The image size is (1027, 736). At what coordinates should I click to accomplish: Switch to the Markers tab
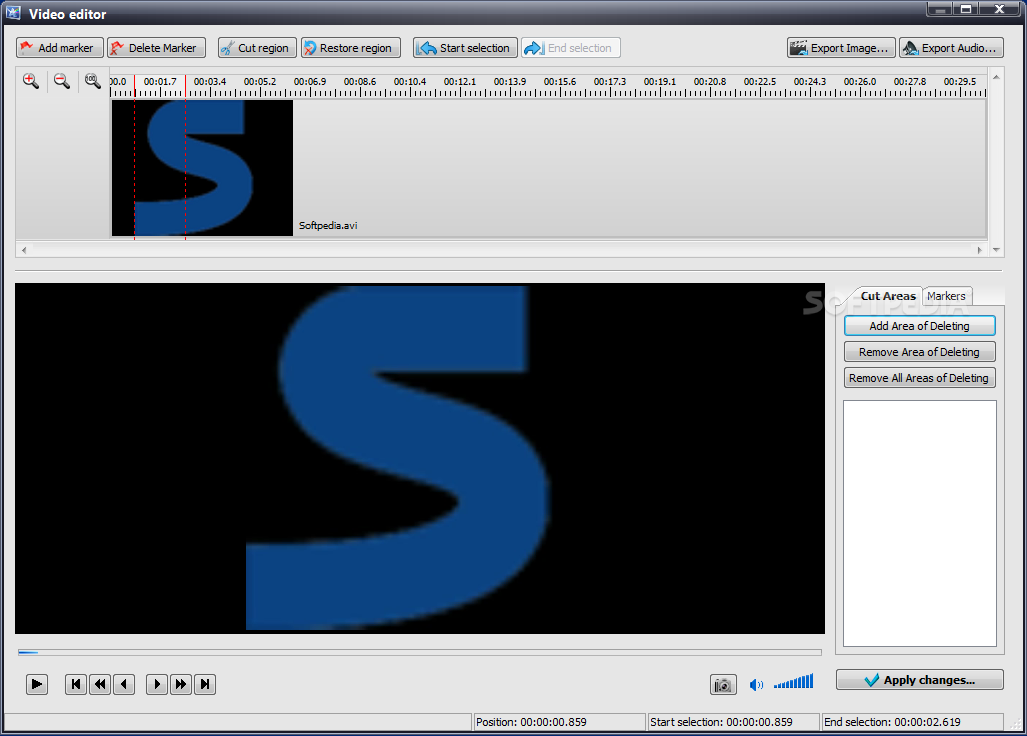coord(946,296)
